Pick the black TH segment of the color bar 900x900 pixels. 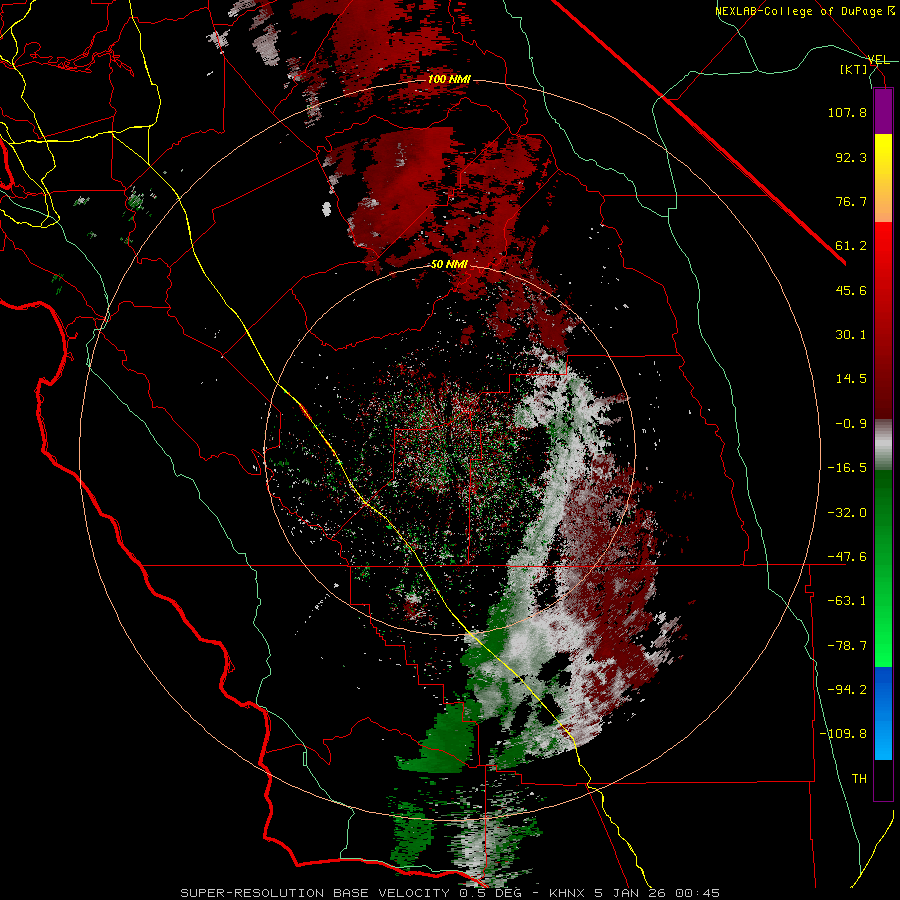point(883,780)
